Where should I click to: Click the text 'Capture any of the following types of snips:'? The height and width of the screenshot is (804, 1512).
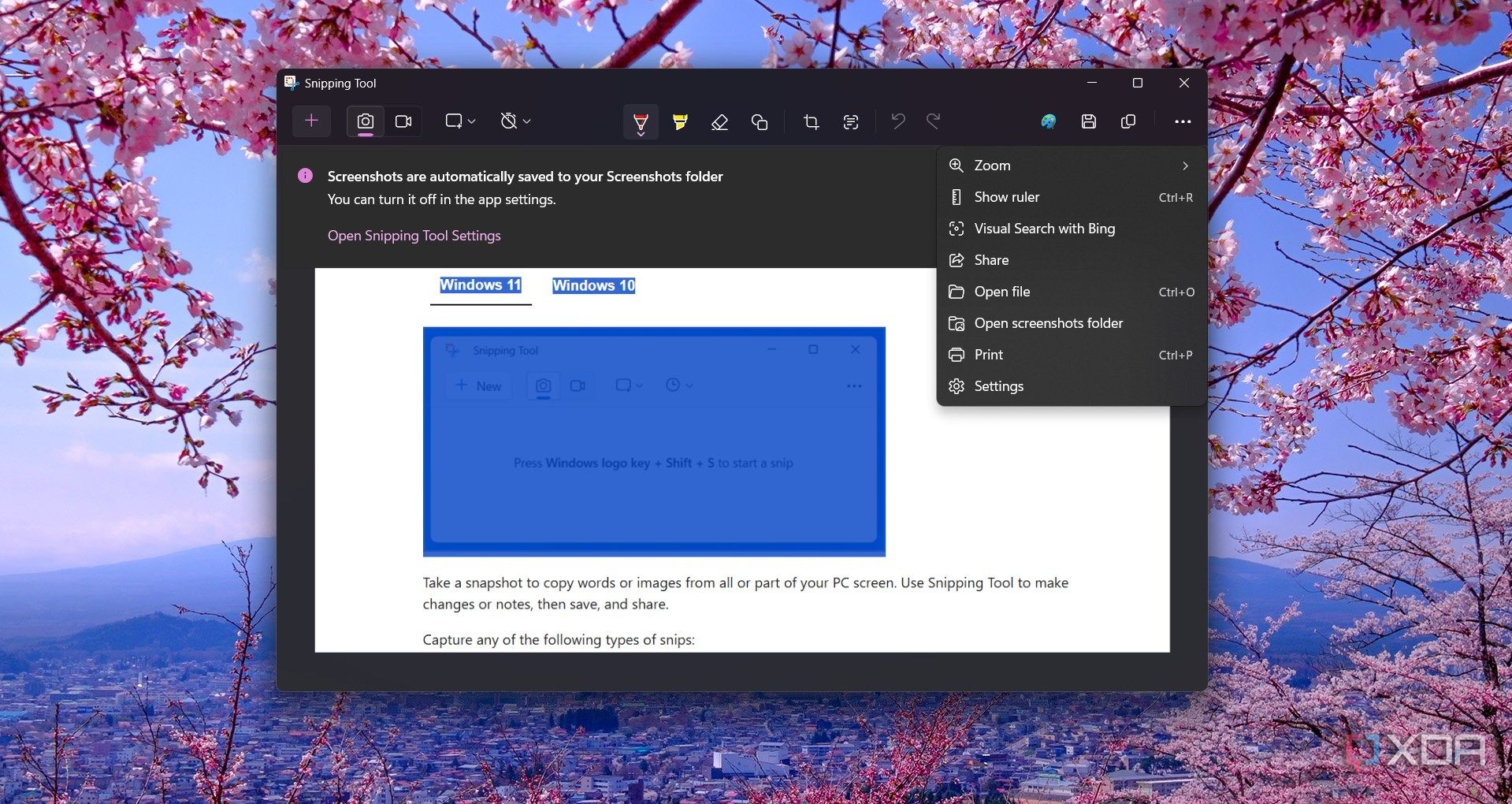[559, 639]
